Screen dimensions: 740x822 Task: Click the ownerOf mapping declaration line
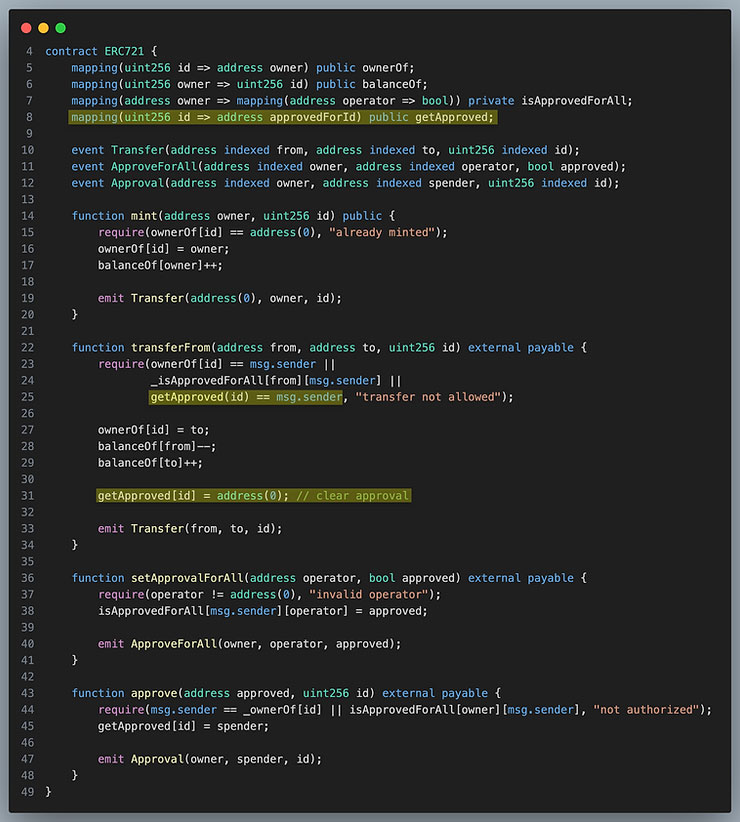(x=243, y=68)
